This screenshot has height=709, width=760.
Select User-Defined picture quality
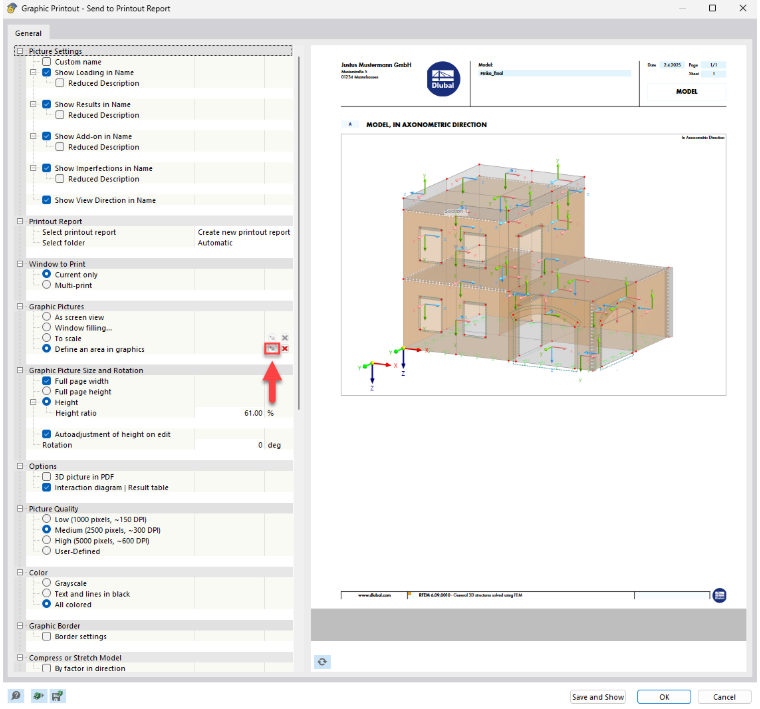47,551
